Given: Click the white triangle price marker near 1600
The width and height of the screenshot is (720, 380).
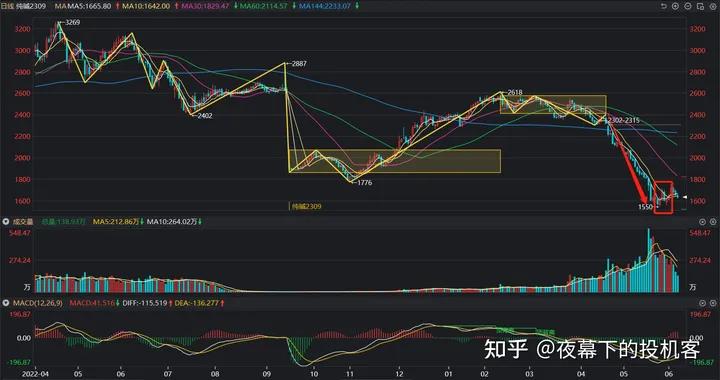Looking at the screenshot, I should click(684, 197).
